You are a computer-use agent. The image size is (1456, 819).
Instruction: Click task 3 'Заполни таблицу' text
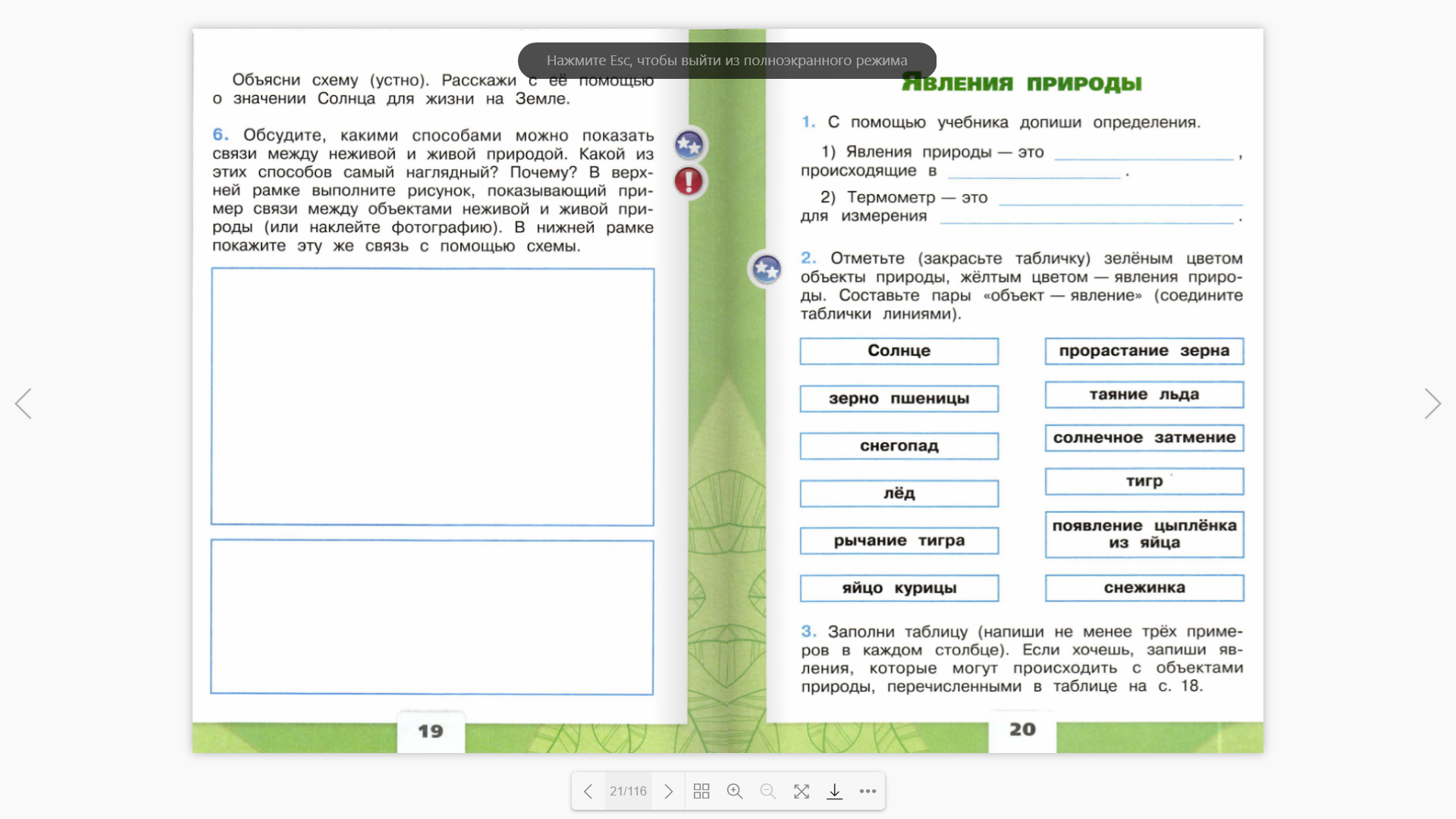point(1021,659)
